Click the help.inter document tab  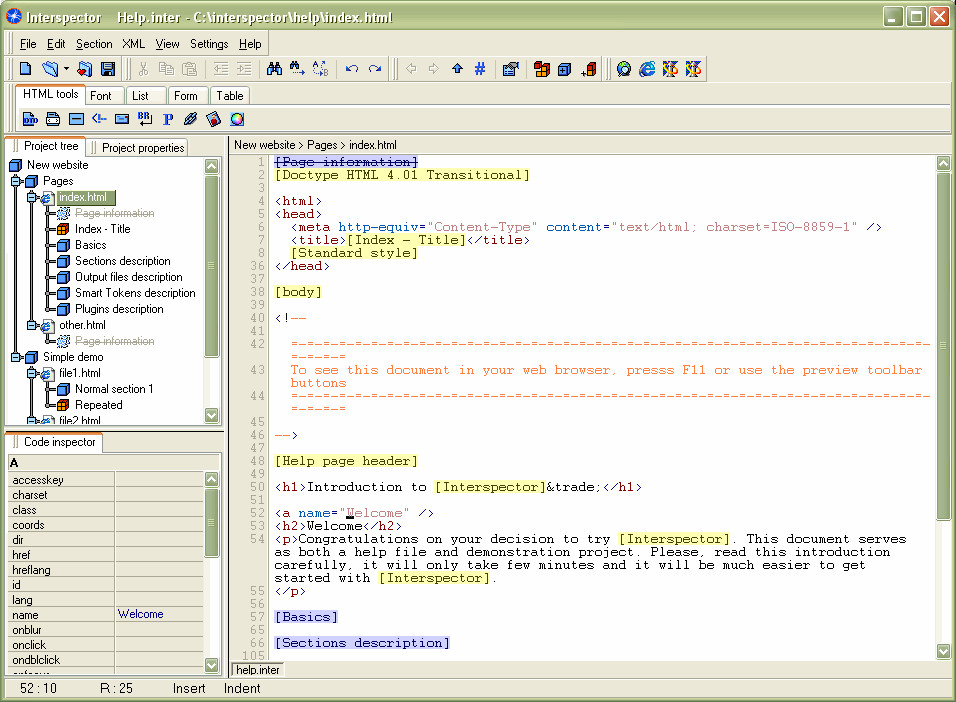click(257, 670)
